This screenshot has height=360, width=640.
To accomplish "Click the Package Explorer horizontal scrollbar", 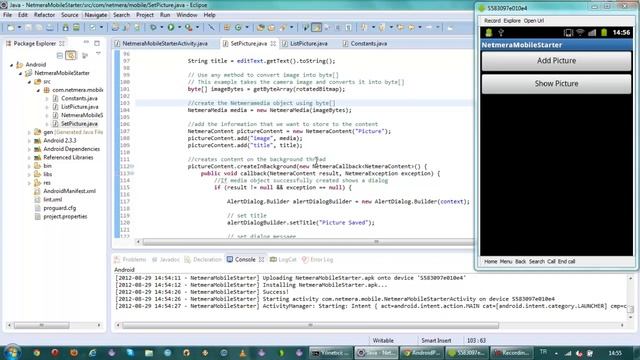I will [x=42, y=325].
